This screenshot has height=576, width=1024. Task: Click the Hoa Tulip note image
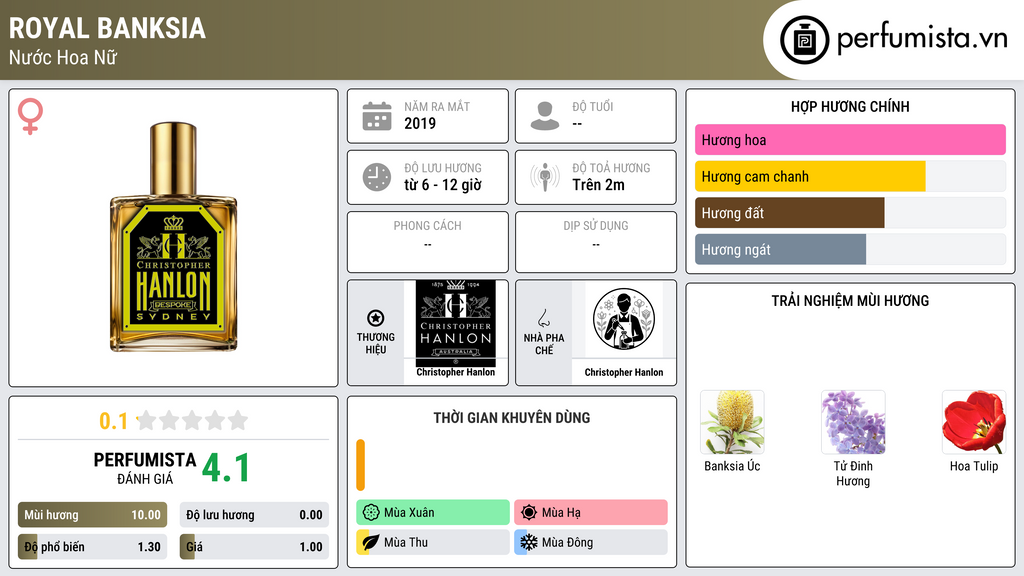tap(974, 423)
